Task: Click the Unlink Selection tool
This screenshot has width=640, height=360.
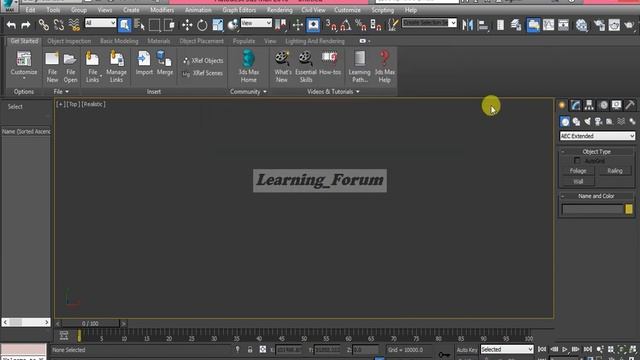Action: click(59, 25)
